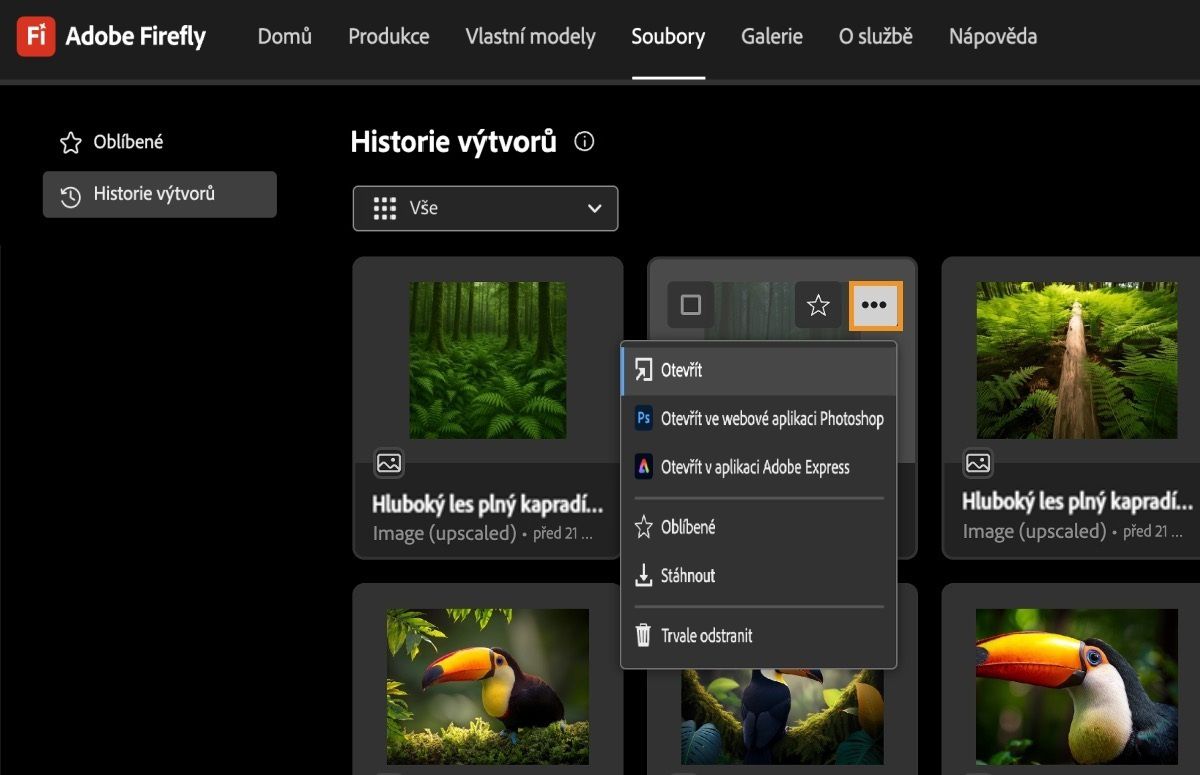Expand the Vše filter dropdown
Screen dimensions: 1200x775
[x=485, y=208]
